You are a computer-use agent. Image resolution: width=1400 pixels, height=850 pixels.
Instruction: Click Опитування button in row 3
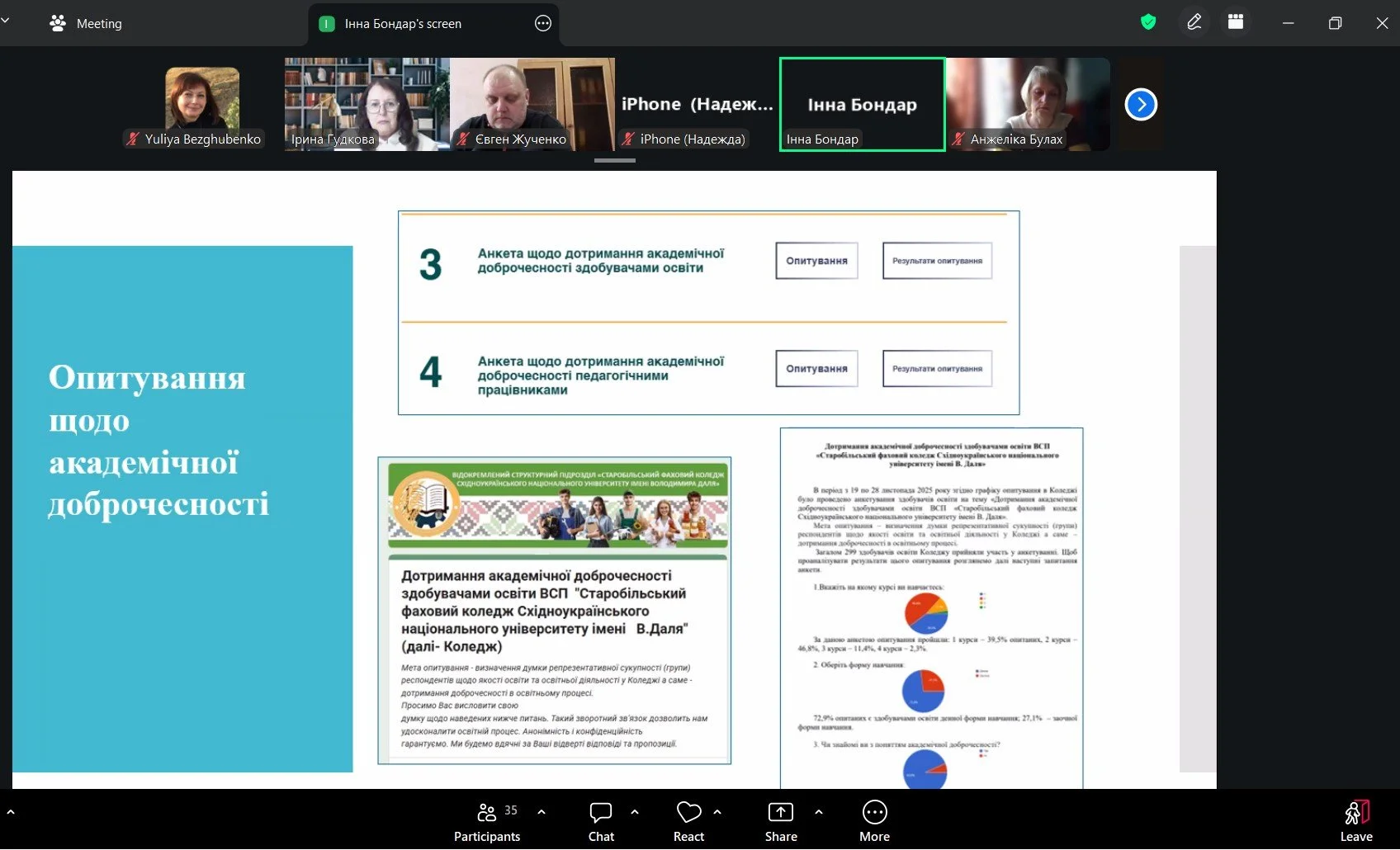point(816,261)
